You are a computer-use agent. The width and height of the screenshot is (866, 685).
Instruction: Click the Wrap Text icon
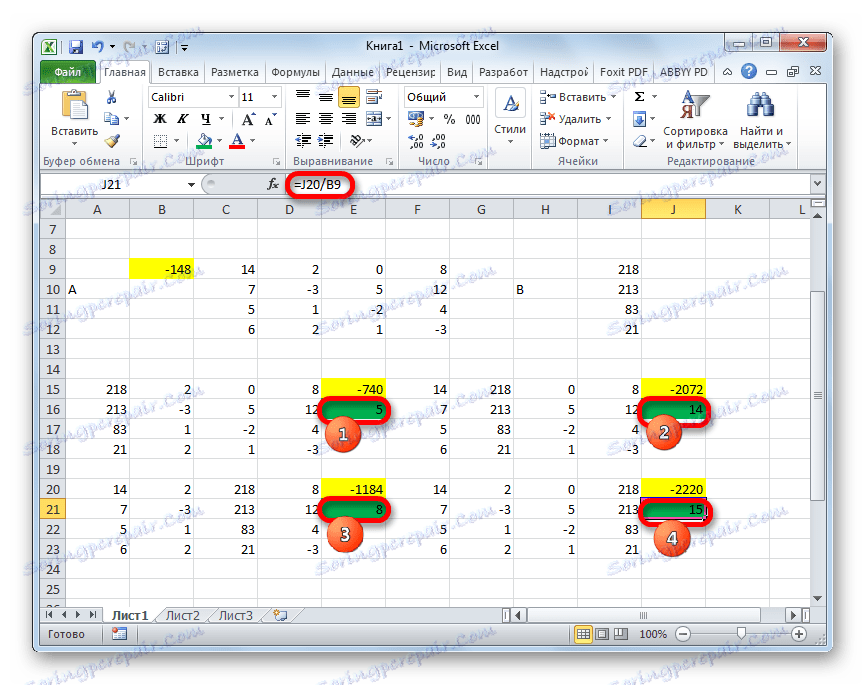(374, 97)
